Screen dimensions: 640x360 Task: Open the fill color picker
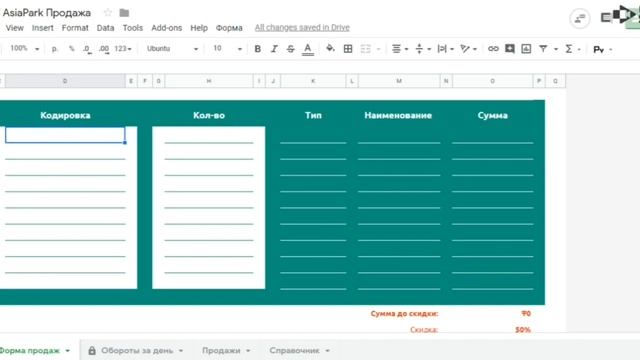pyautogui.click(x=330, y=49)
